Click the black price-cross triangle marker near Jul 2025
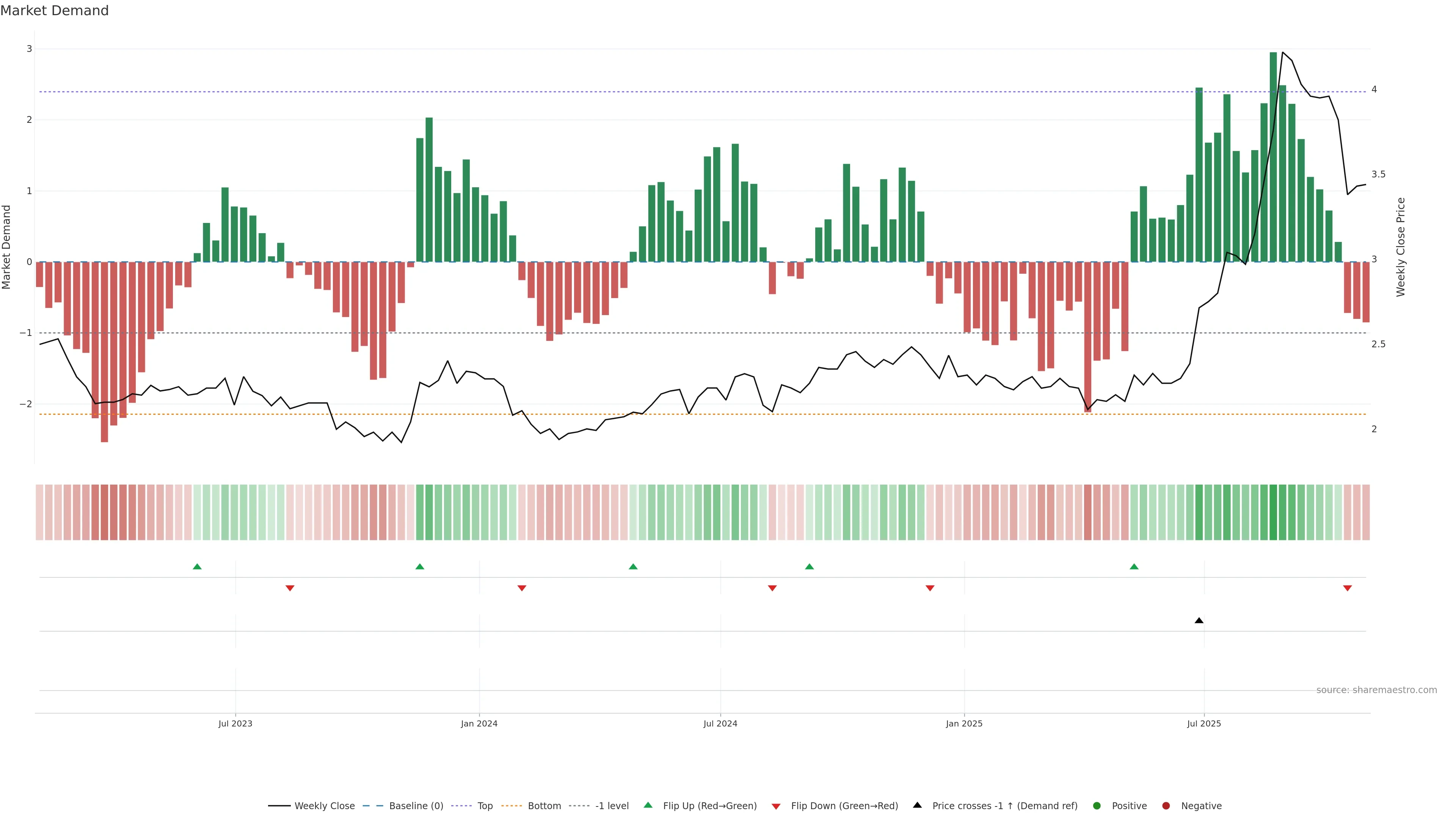 1199,621
